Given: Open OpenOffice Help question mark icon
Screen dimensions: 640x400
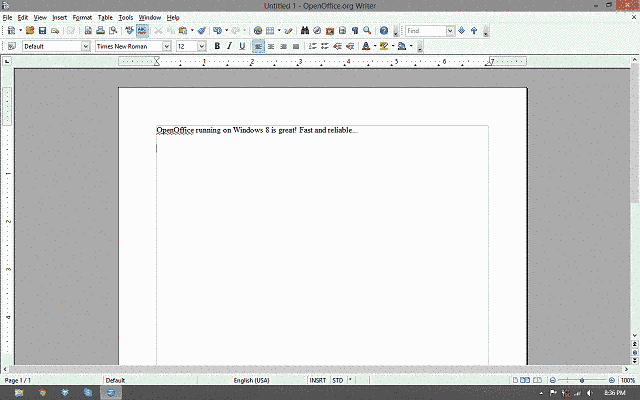Looking at the screenshot, I should pyautogui.click(x=384, y=31).
